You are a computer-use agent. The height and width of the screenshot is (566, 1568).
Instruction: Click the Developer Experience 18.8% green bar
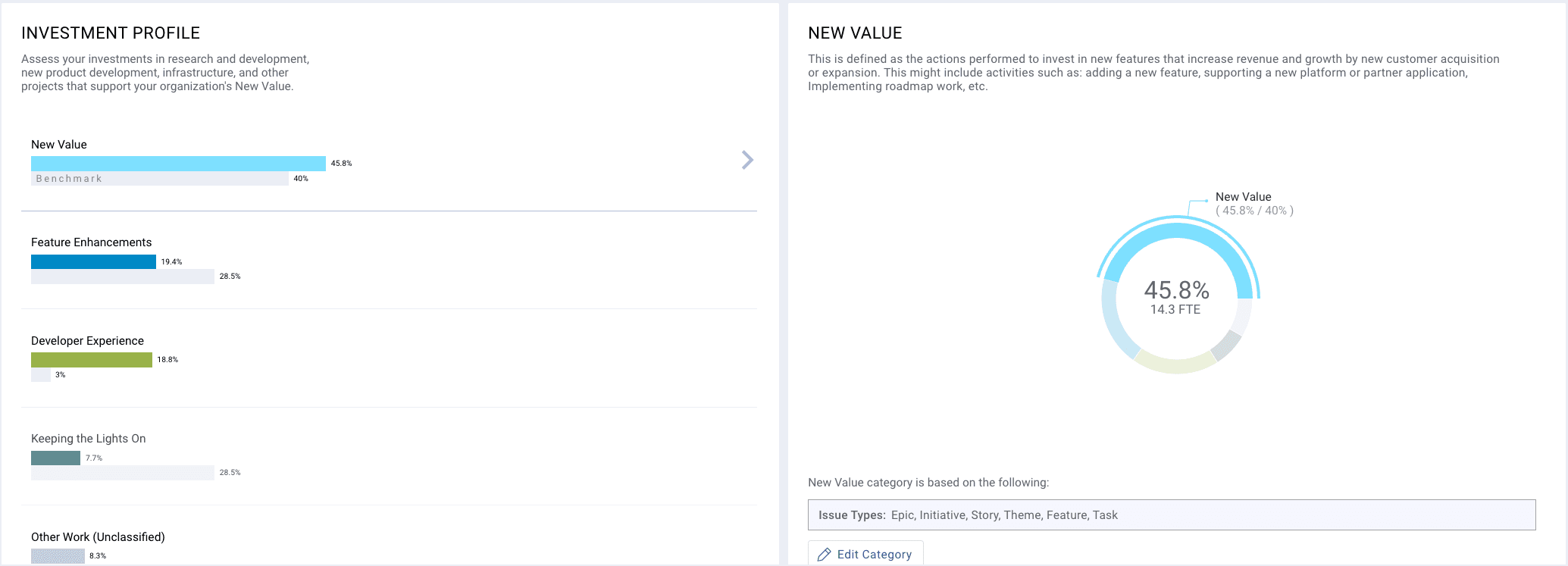tap(92, 360)
